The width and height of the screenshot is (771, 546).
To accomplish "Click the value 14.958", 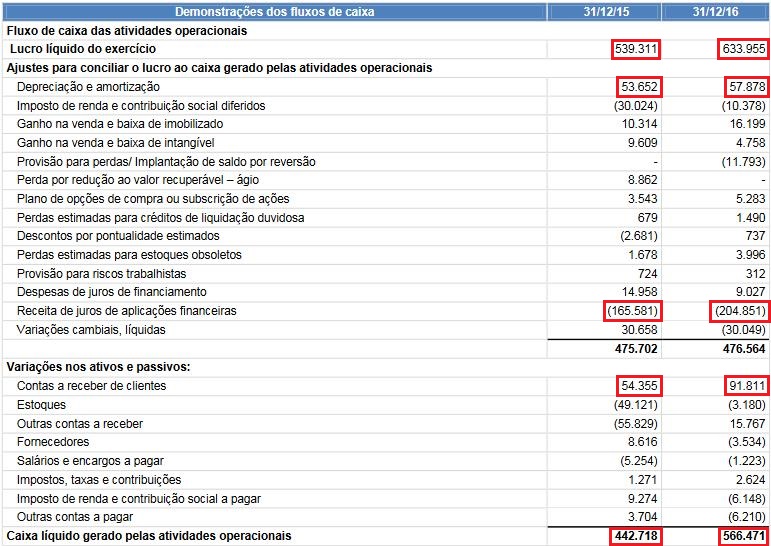I will (639, 292).
